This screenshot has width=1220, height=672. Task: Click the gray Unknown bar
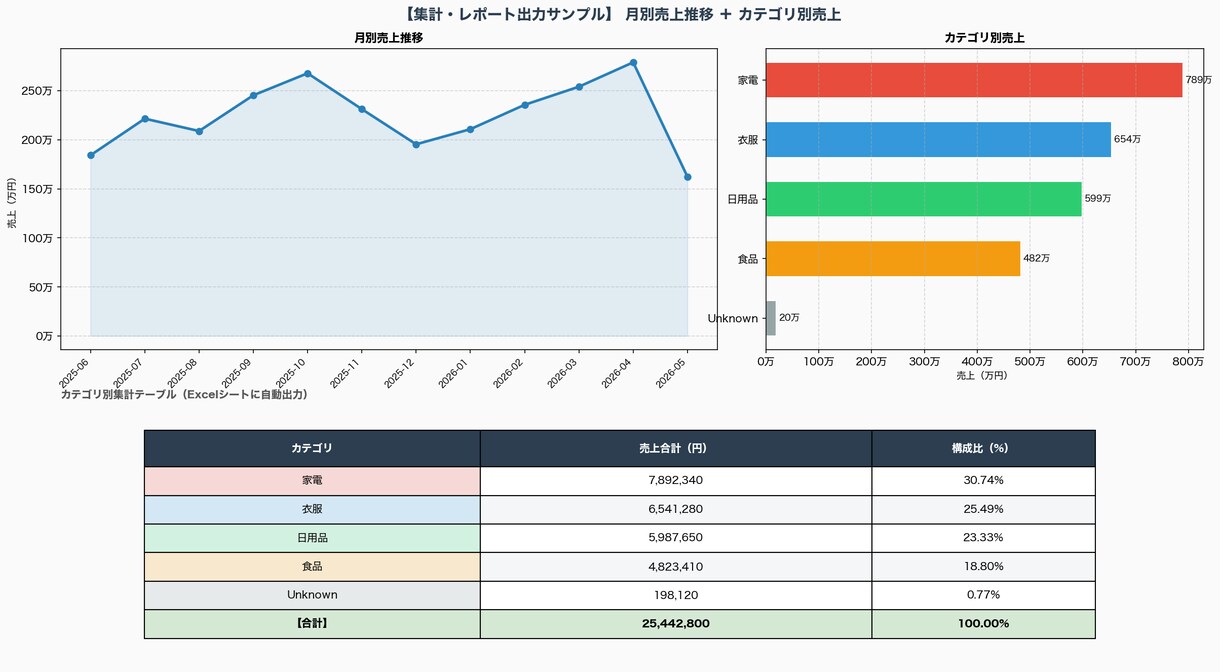tap(771, 318)
